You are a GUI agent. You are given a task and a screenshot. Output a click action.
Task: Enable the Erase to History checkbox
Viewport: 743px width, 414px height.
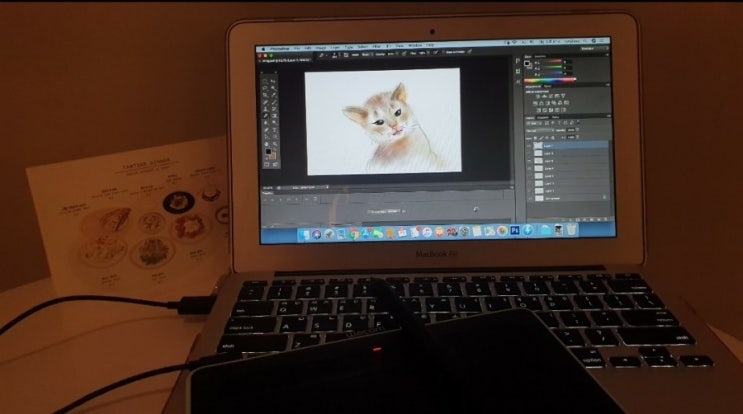coord(445,52)
